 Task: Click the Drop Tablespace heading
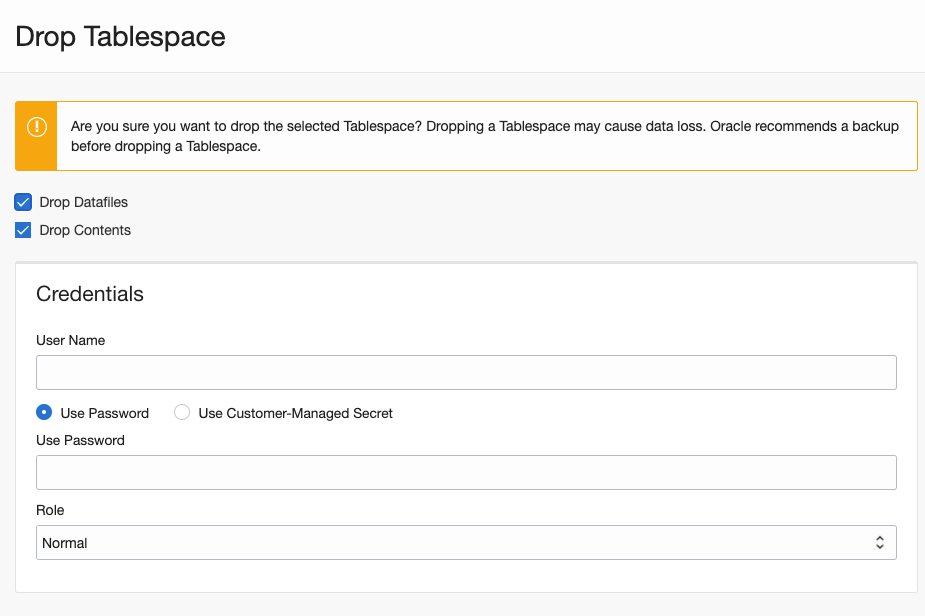coord(120,36)
